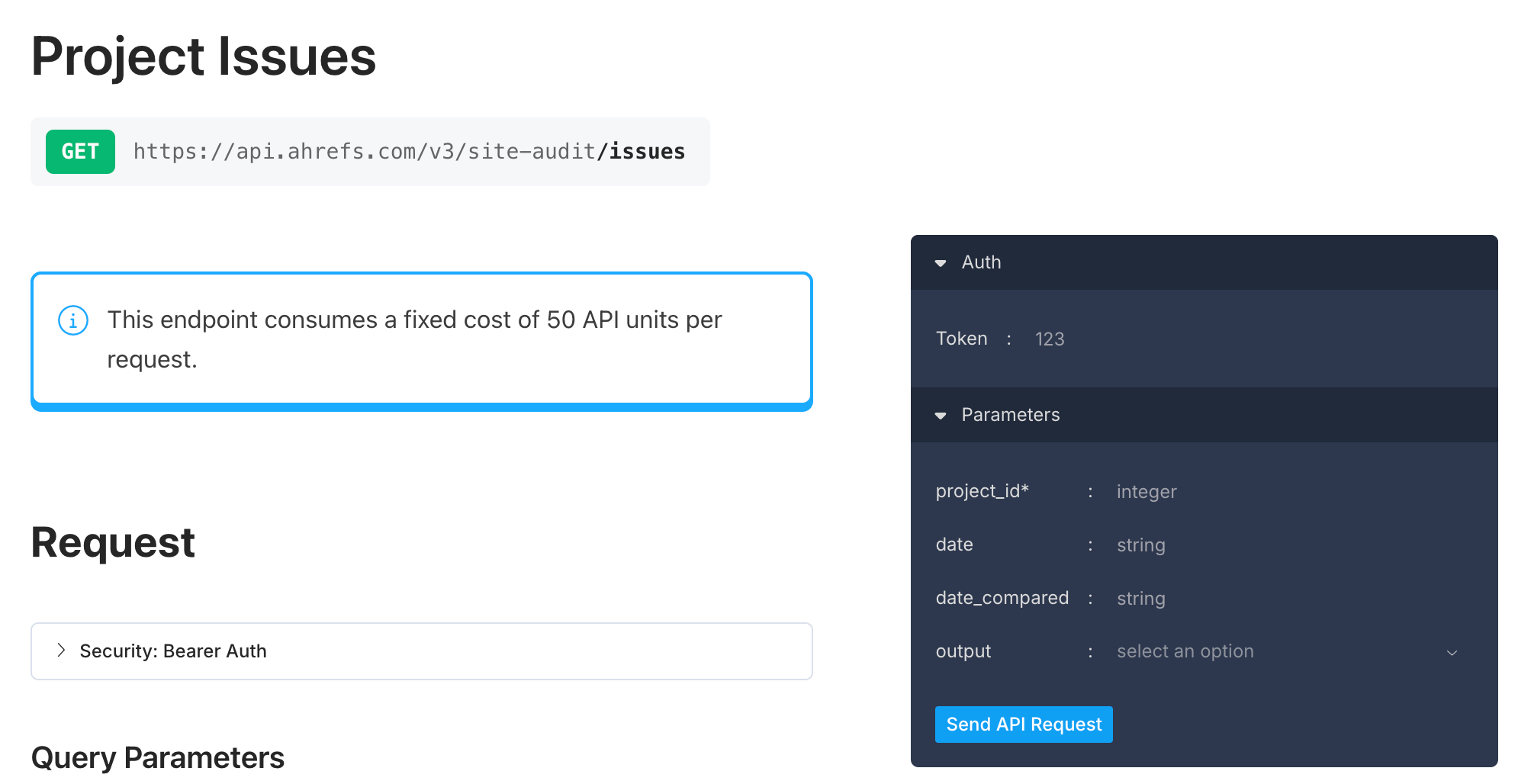The width and height of the screenshot is (1518, 784).
Task: Click the chevron beside output select field
Action: click(1452, 653)
